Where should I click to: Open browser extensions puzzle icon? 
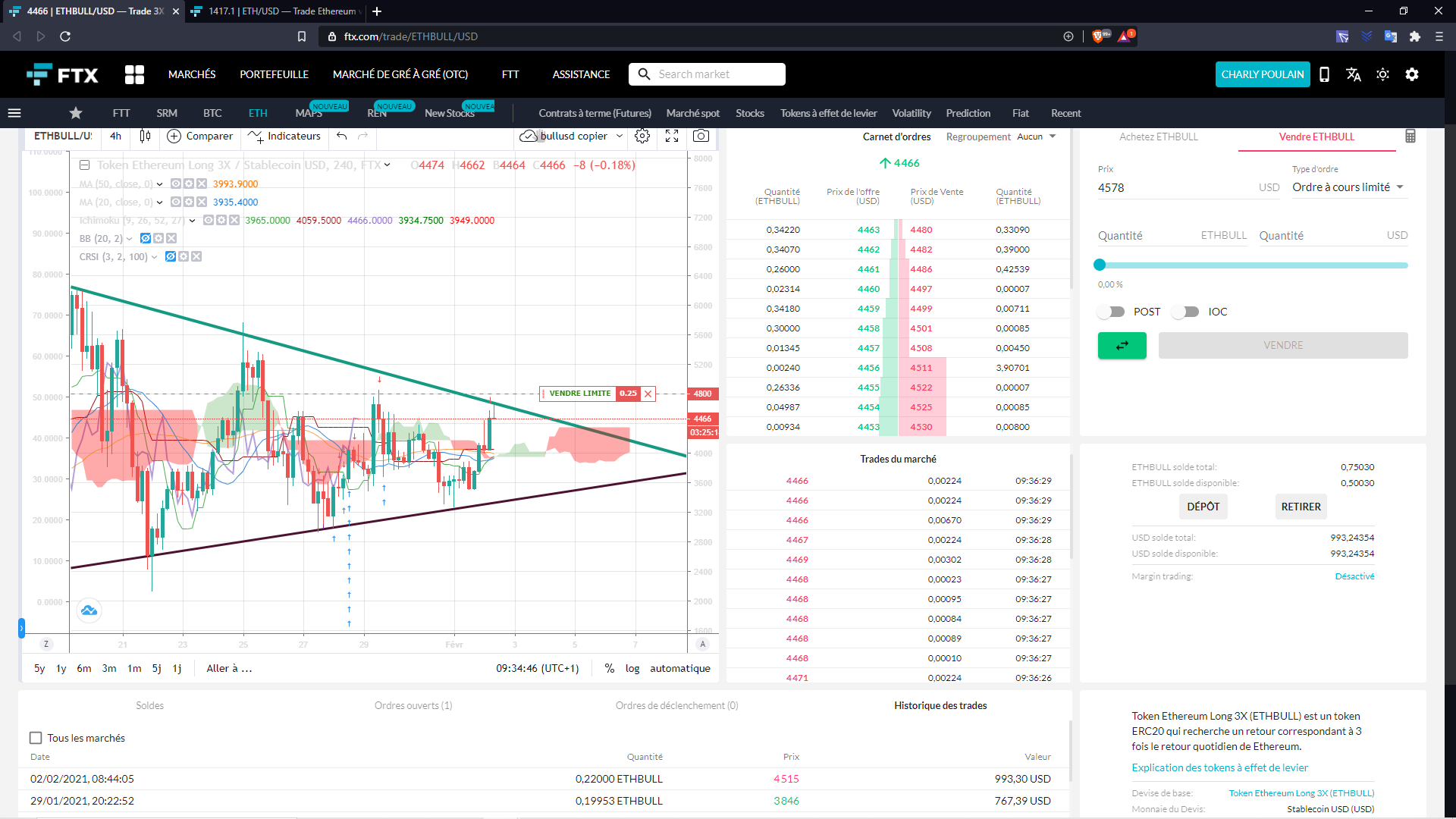click(1414, 36)
